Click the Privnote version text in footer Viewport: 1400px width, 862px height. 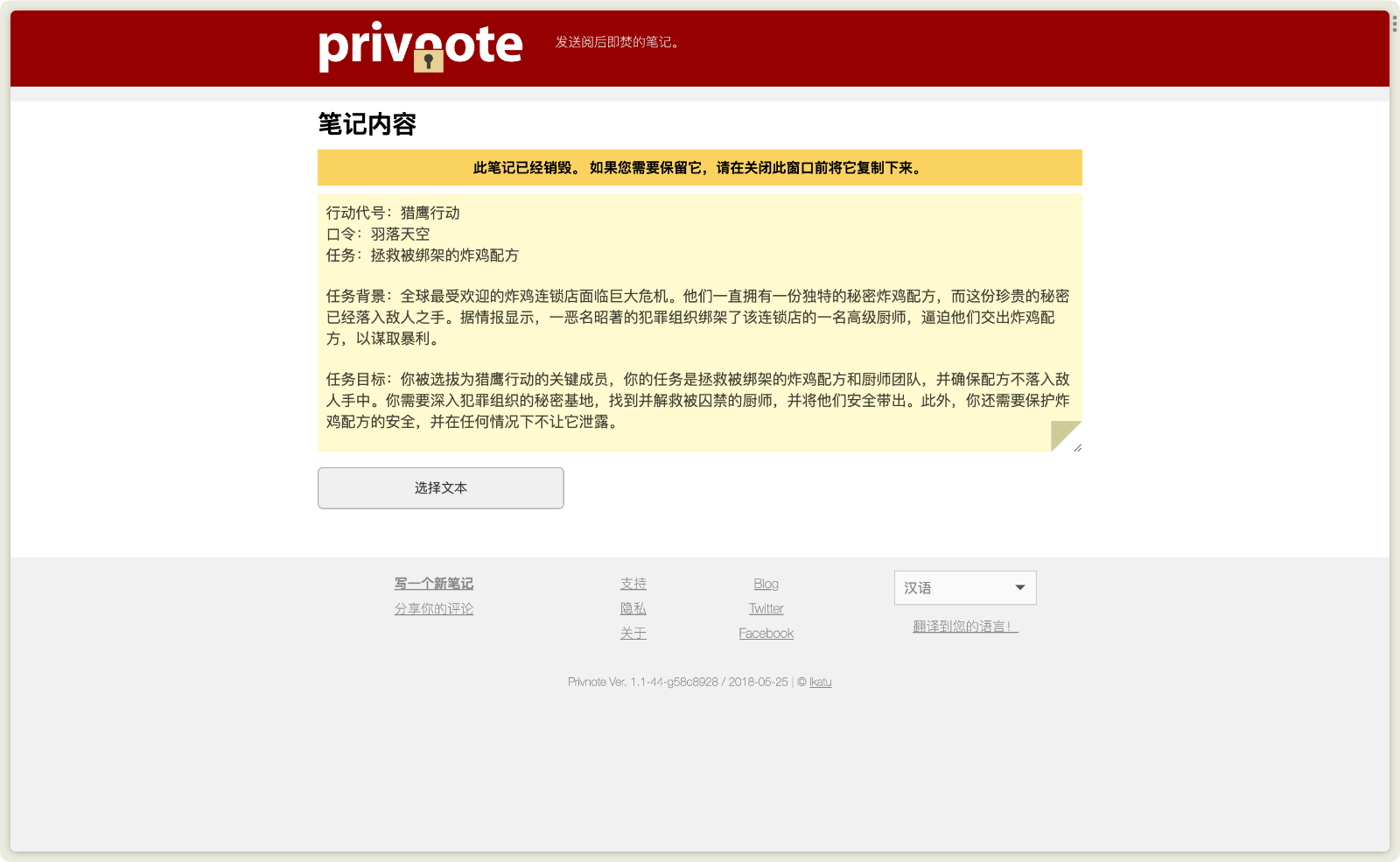click(x=676, y=682)
